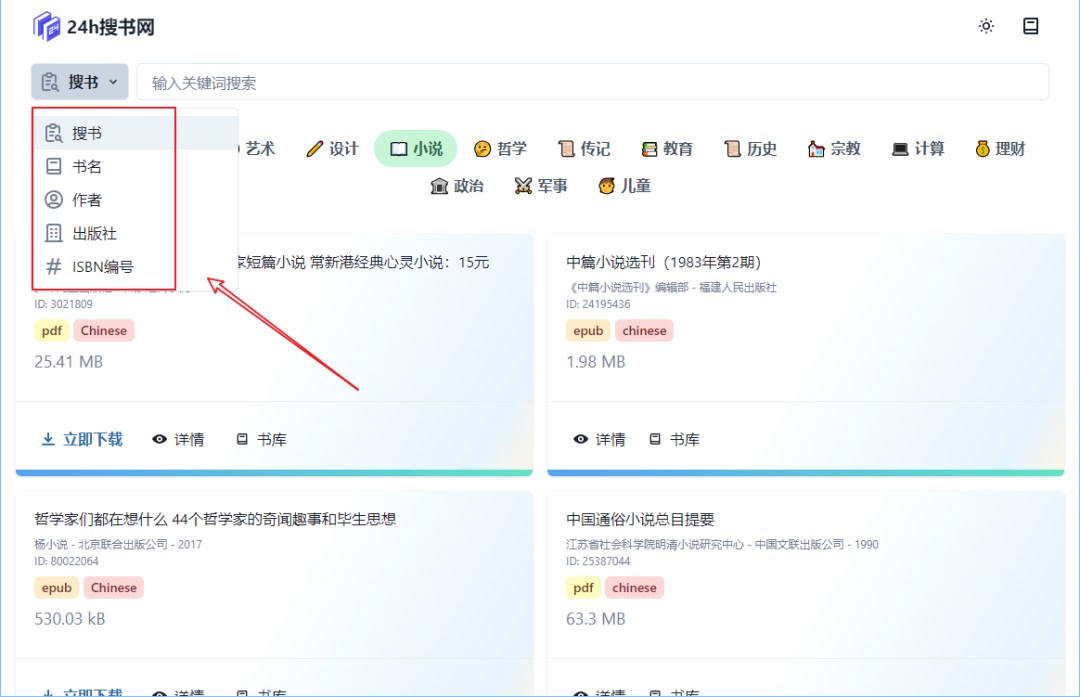This screenshot has width=1080, height=697.
Task: Choose the 哲学 category tag
Action: point(500,148)
